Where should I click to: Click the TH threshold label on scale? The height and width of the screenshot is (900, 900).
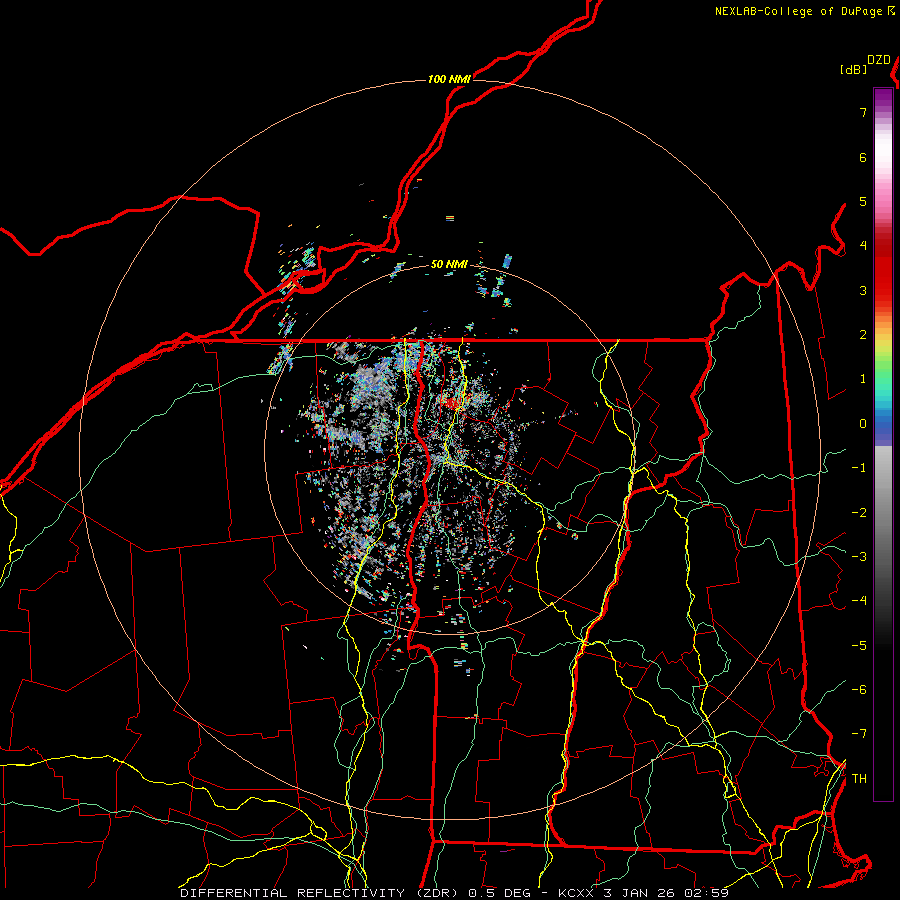click(x=859, y=779)
